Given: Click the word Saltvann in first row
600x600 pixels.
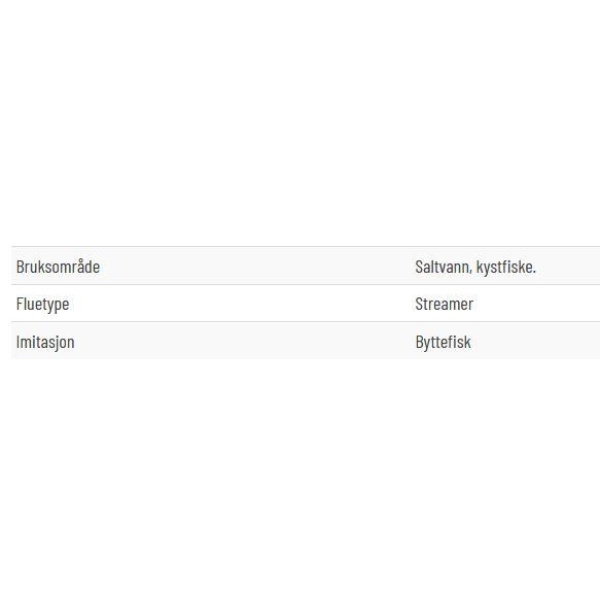Looking at the screenshot, I should click(x=442, y=267).
